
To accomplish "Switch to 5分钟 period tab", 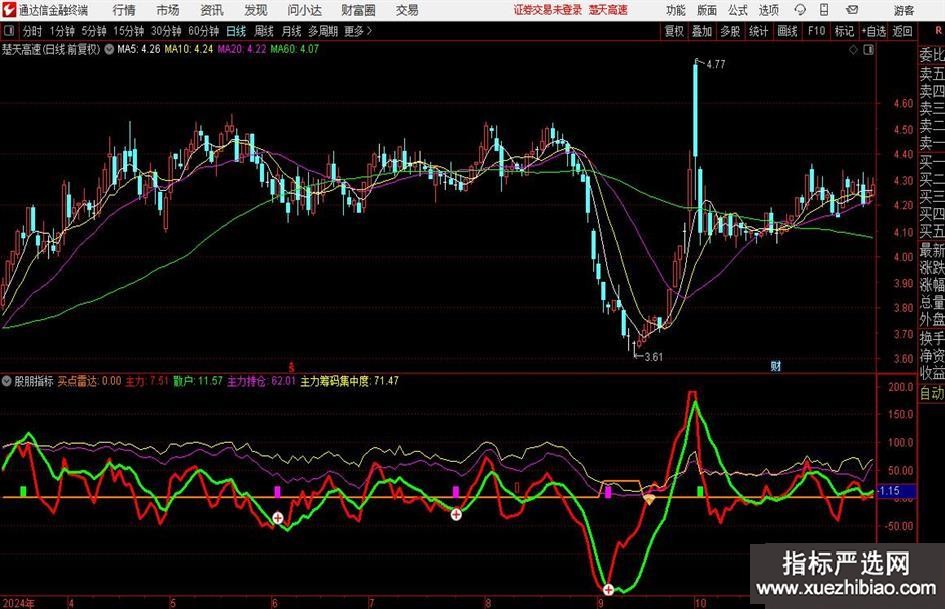I will pos(94,31).
